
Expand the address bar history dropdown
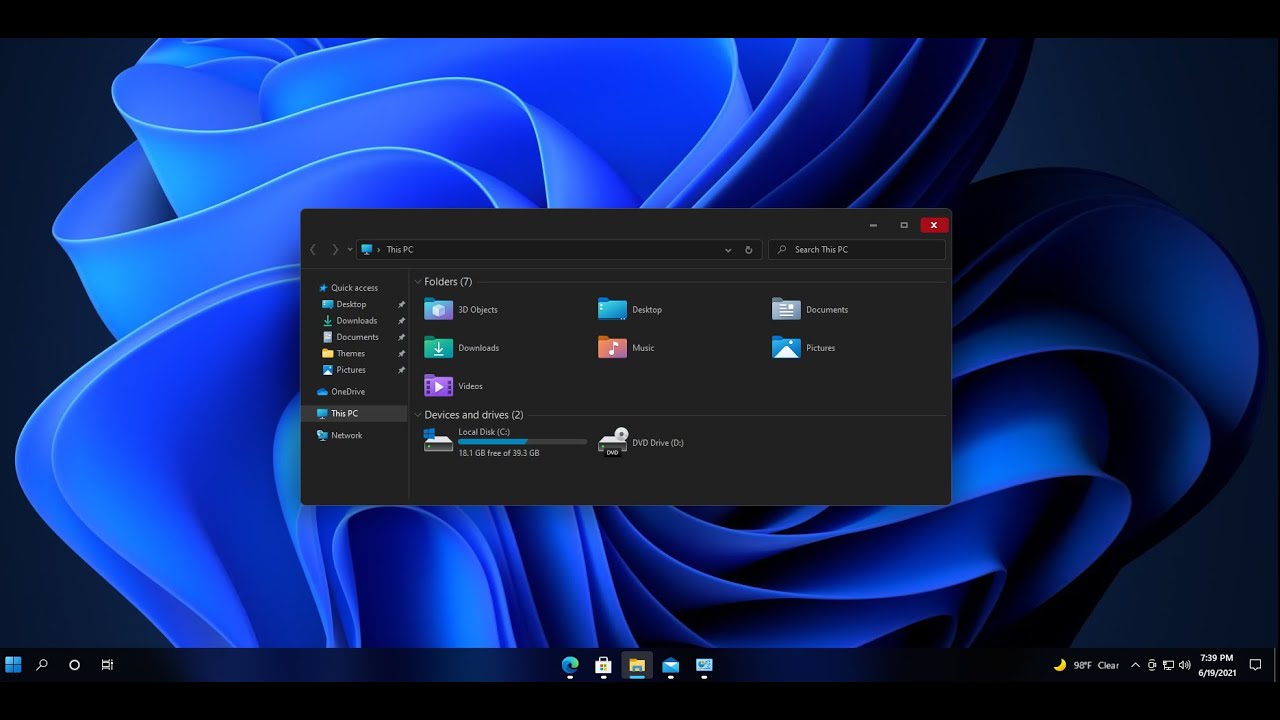(728, 250)
